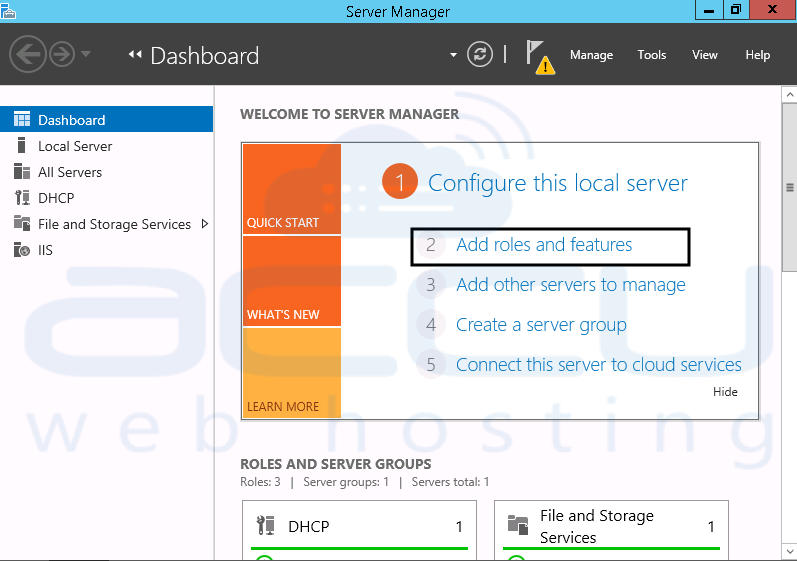Click Add roles and features link
Viewport: 797px width, 561px height.
pos(544,245)
